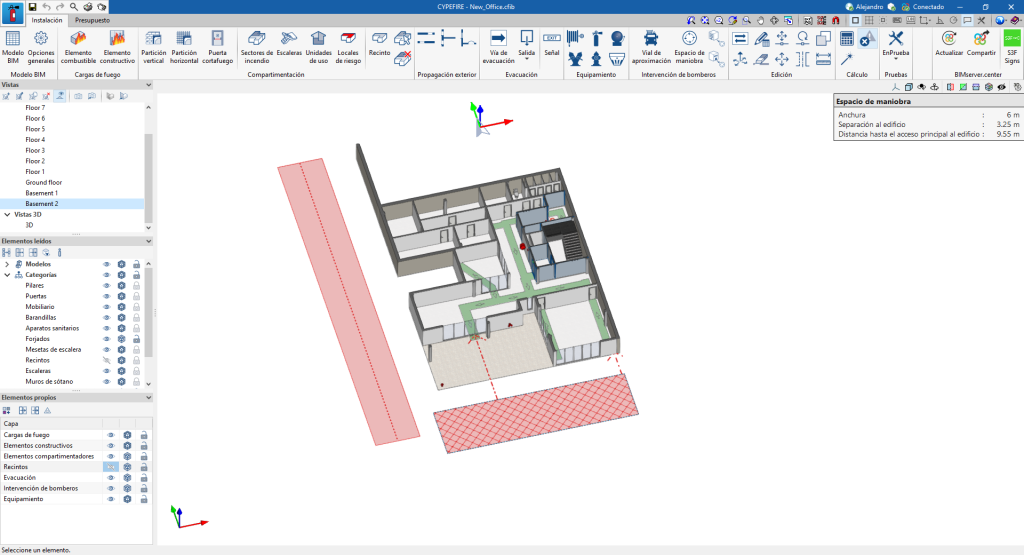Choose Partición vertical tool
The image size is (1024, 555).
click(x=153, y=47)
